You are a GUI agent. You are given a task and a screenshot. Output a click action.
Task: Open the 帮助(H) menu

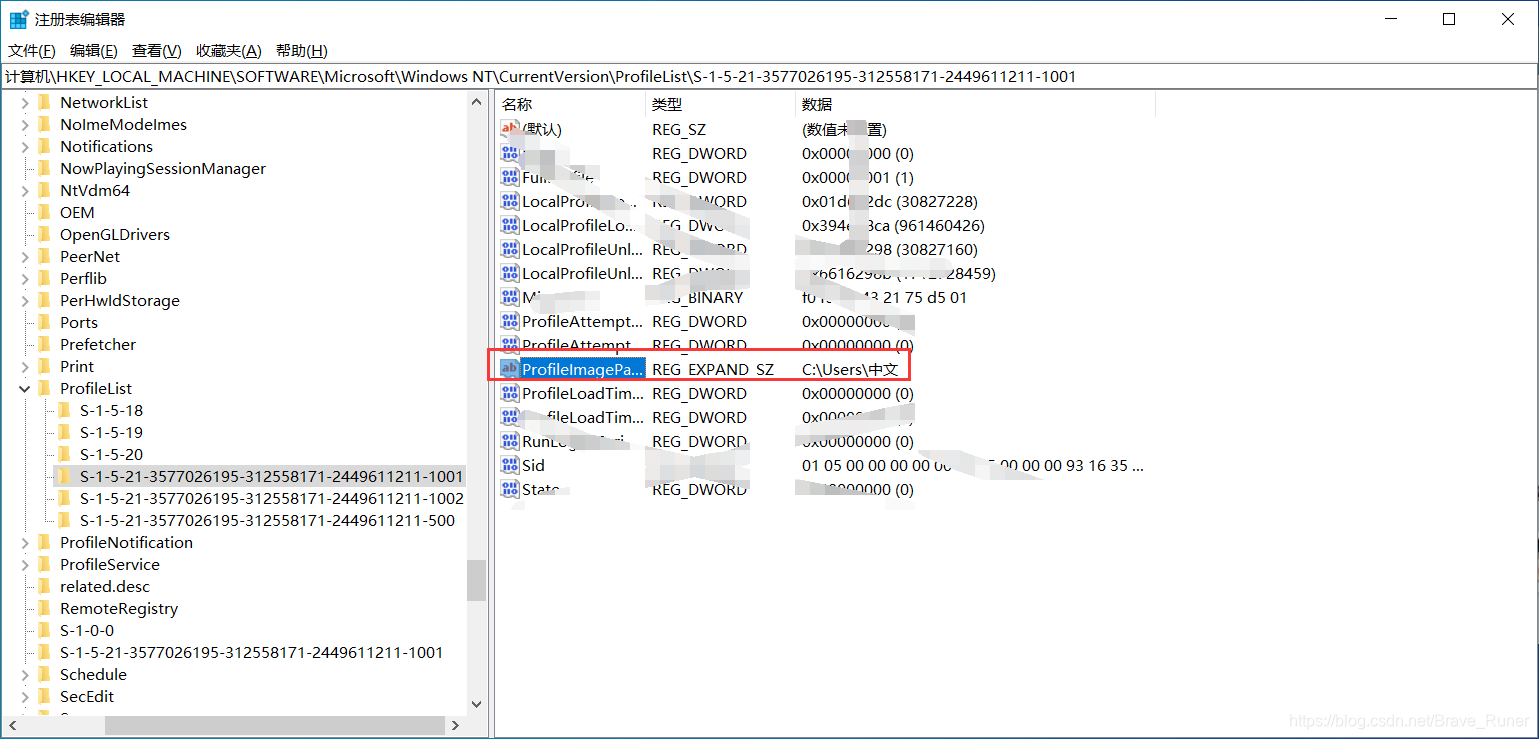click(x=301, y=51)
